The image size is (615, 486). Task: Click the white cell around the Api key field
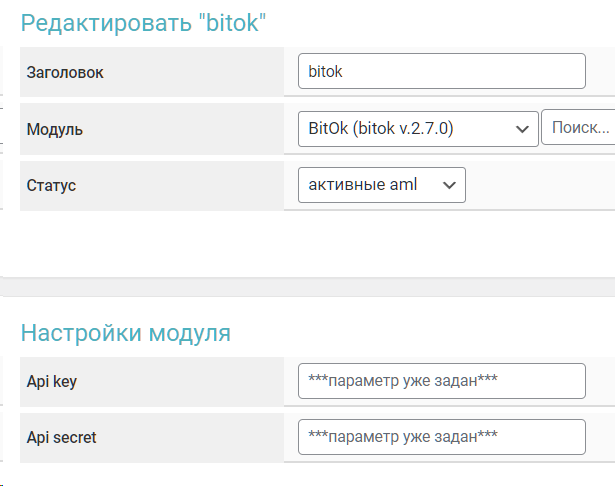[x=600, y=381]
